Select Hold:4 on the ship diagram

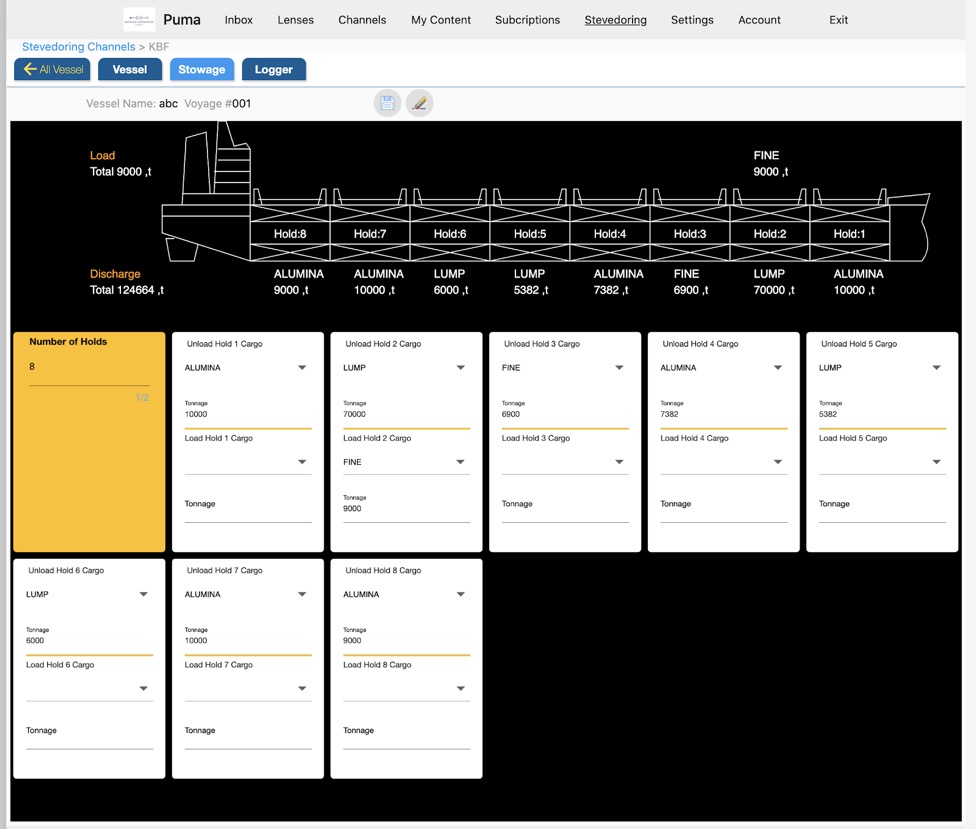coord(610,234)
